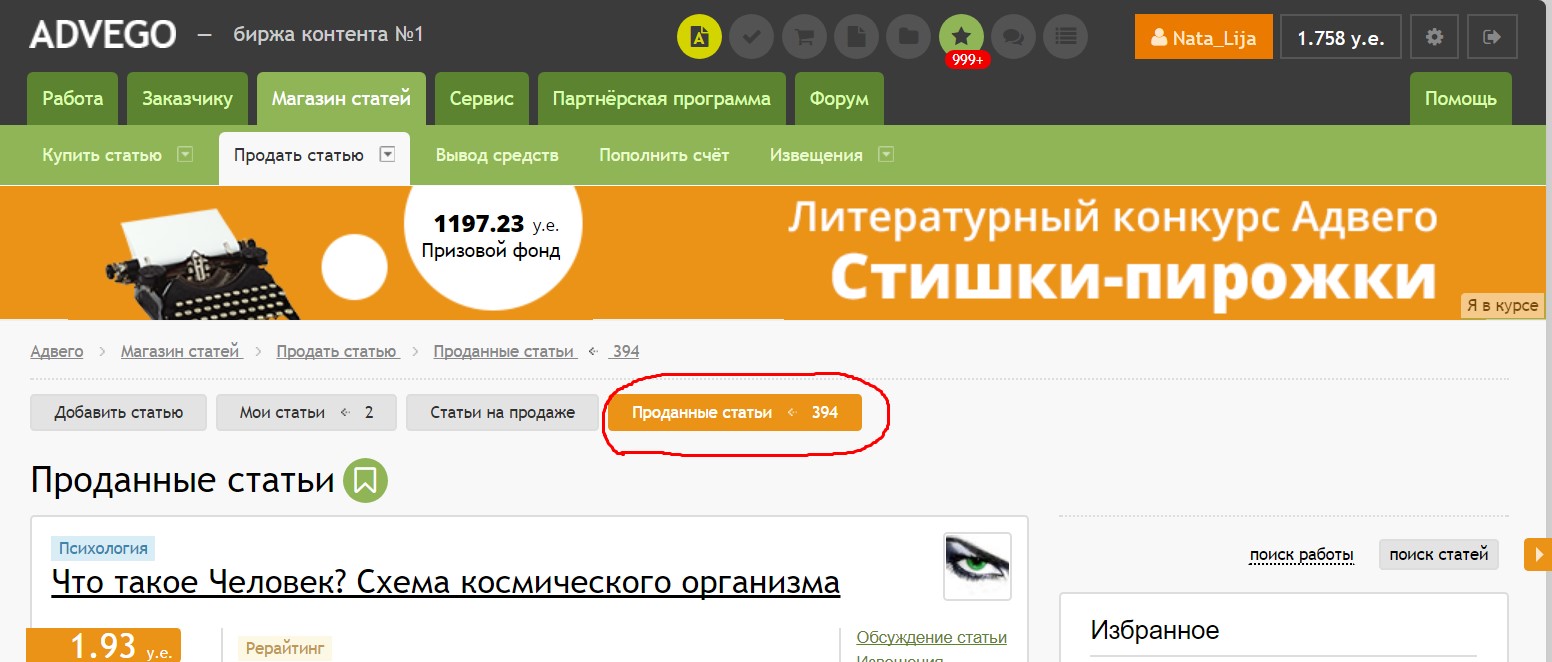This screenshot has width=1552, height=662.
Task: Expand the Купить статью dropdown arrow
Action: (x=184, y=155)
